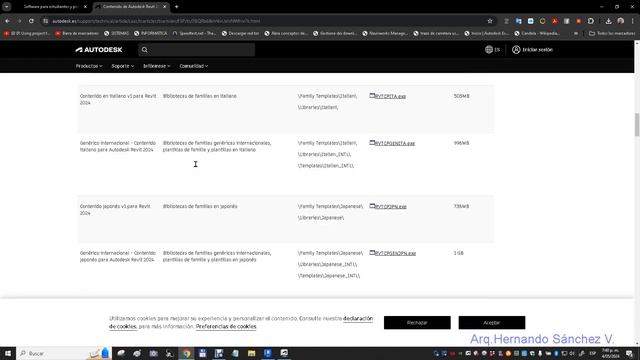Click 'Contenido japonés v1 para Revit 2024'

point(115,209)
